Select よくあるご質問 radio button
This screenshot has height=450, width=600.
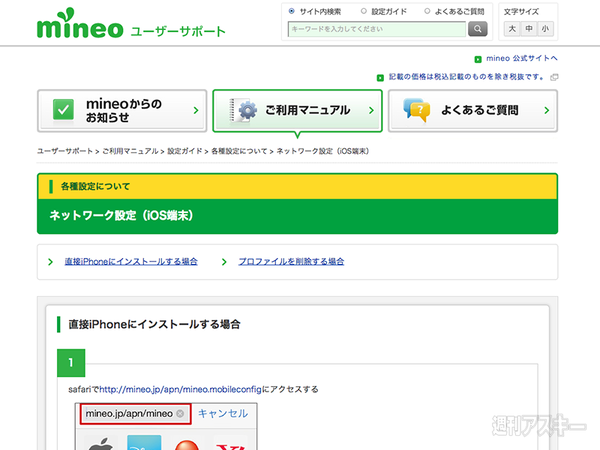[427, 11]
